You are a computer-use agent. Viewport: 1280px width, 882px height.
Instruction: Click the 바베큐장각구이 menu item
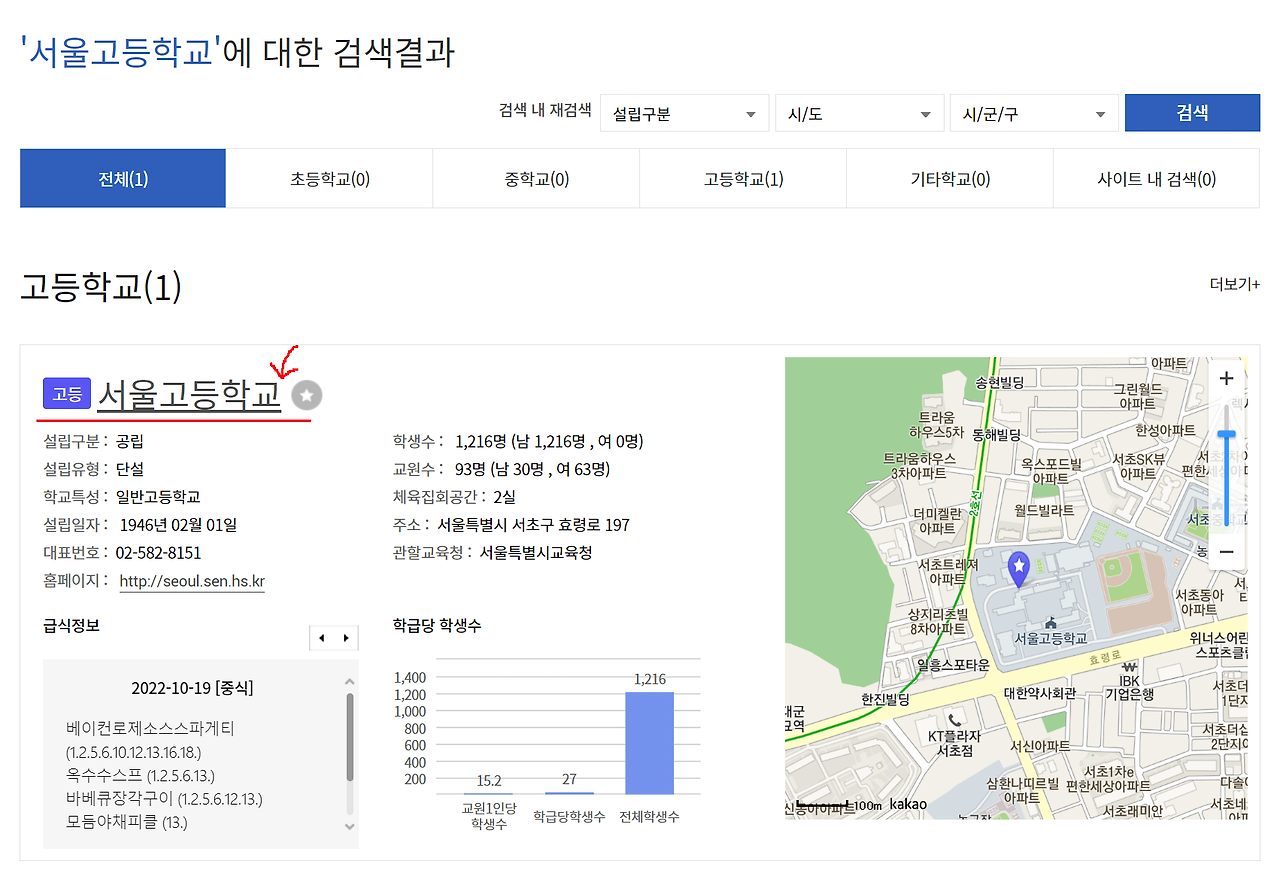pos(120,798)
